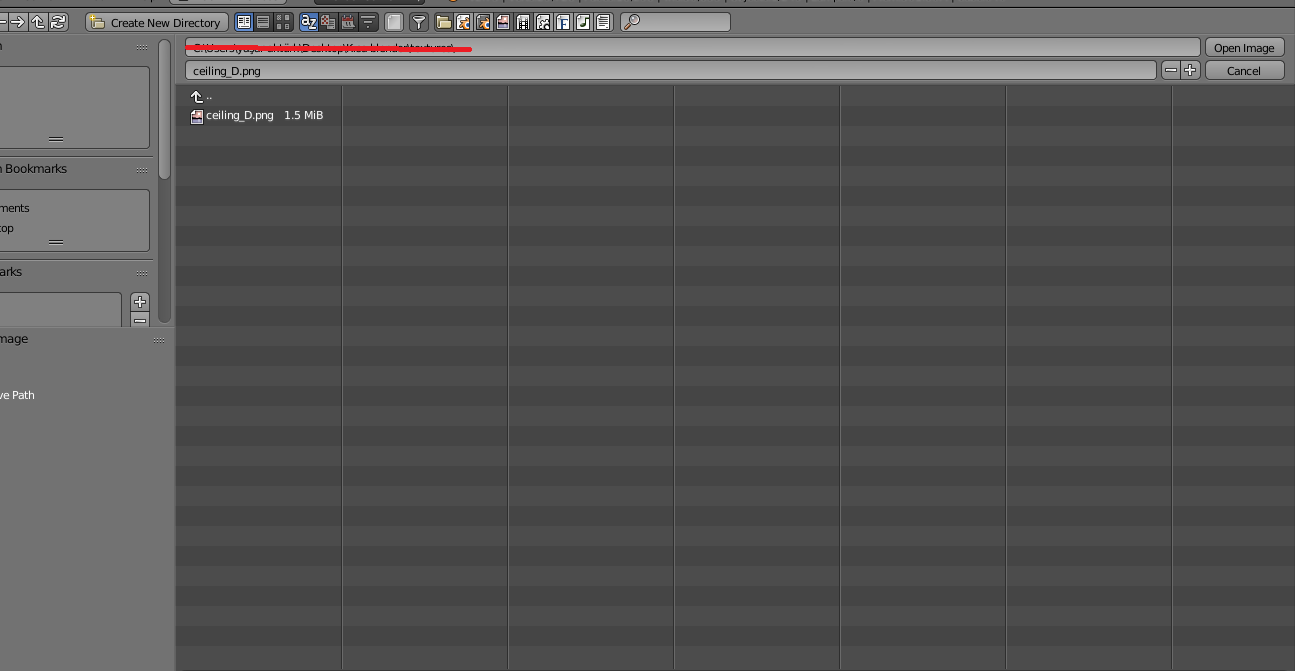Image resolution: width=1295 pixels, height=671 pixels.
Task: Toggle the text files filter
Action: [x=603, y=22]
